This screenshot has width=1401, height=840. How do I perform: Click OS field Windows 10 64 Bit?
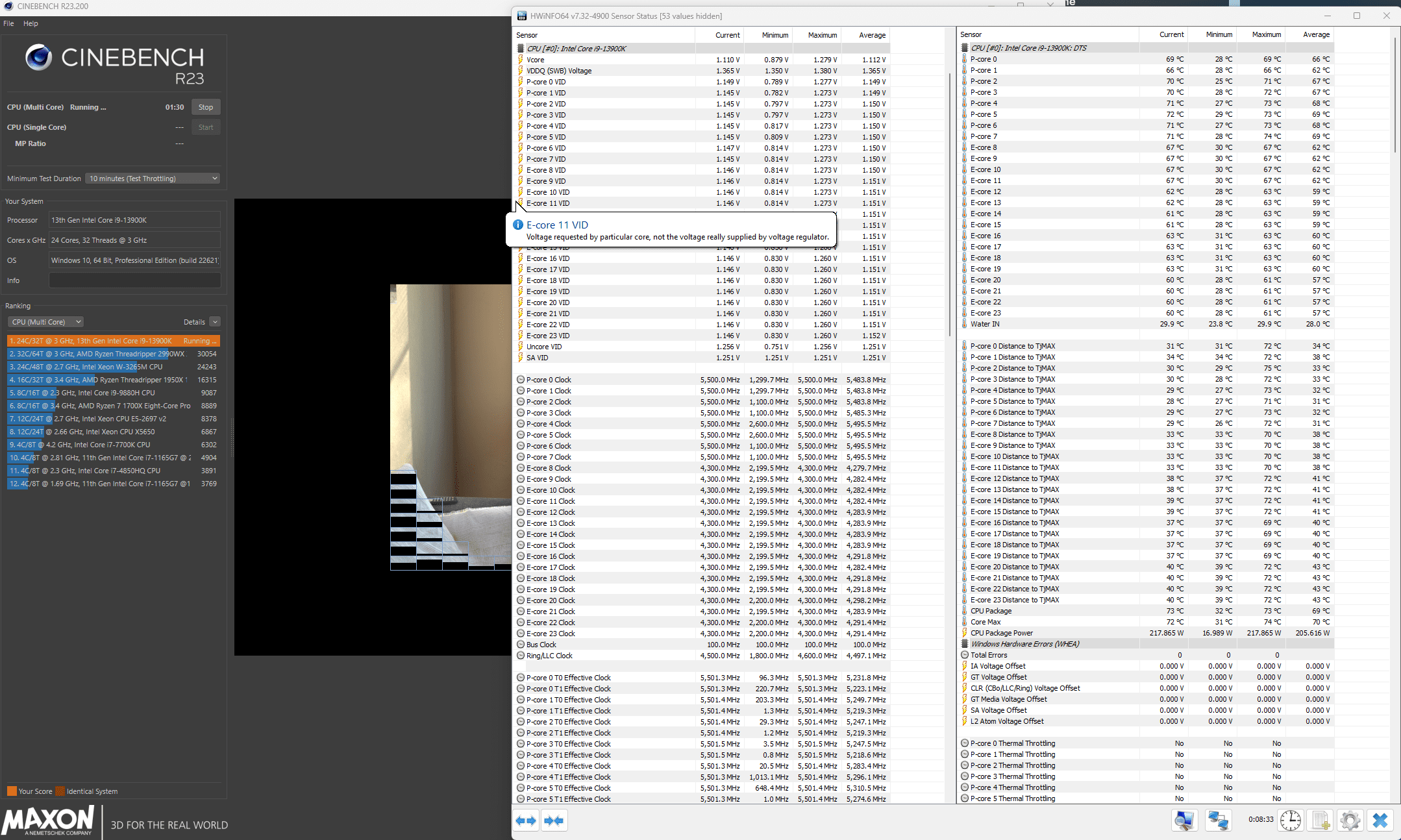(x=135, y=260)
